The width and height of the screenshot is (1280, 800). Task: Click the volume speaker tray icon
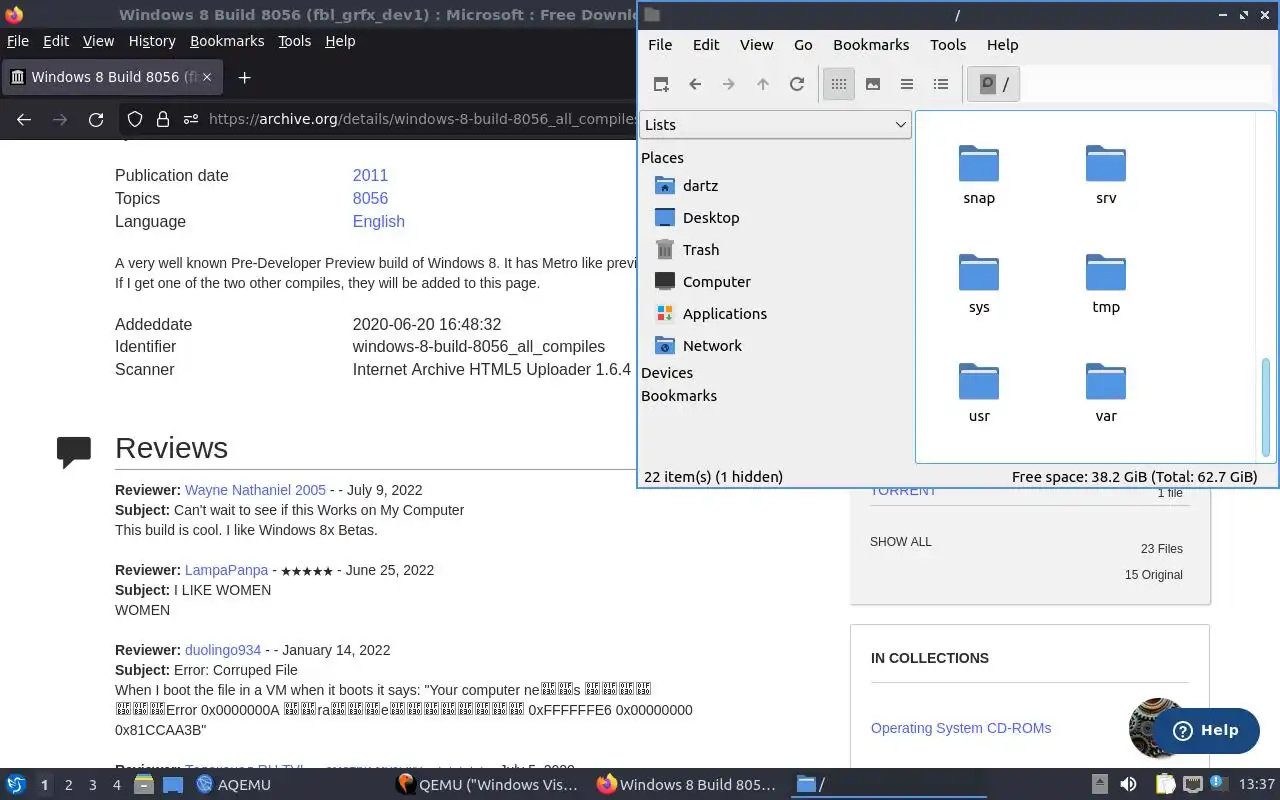[x=1128, y=784]
